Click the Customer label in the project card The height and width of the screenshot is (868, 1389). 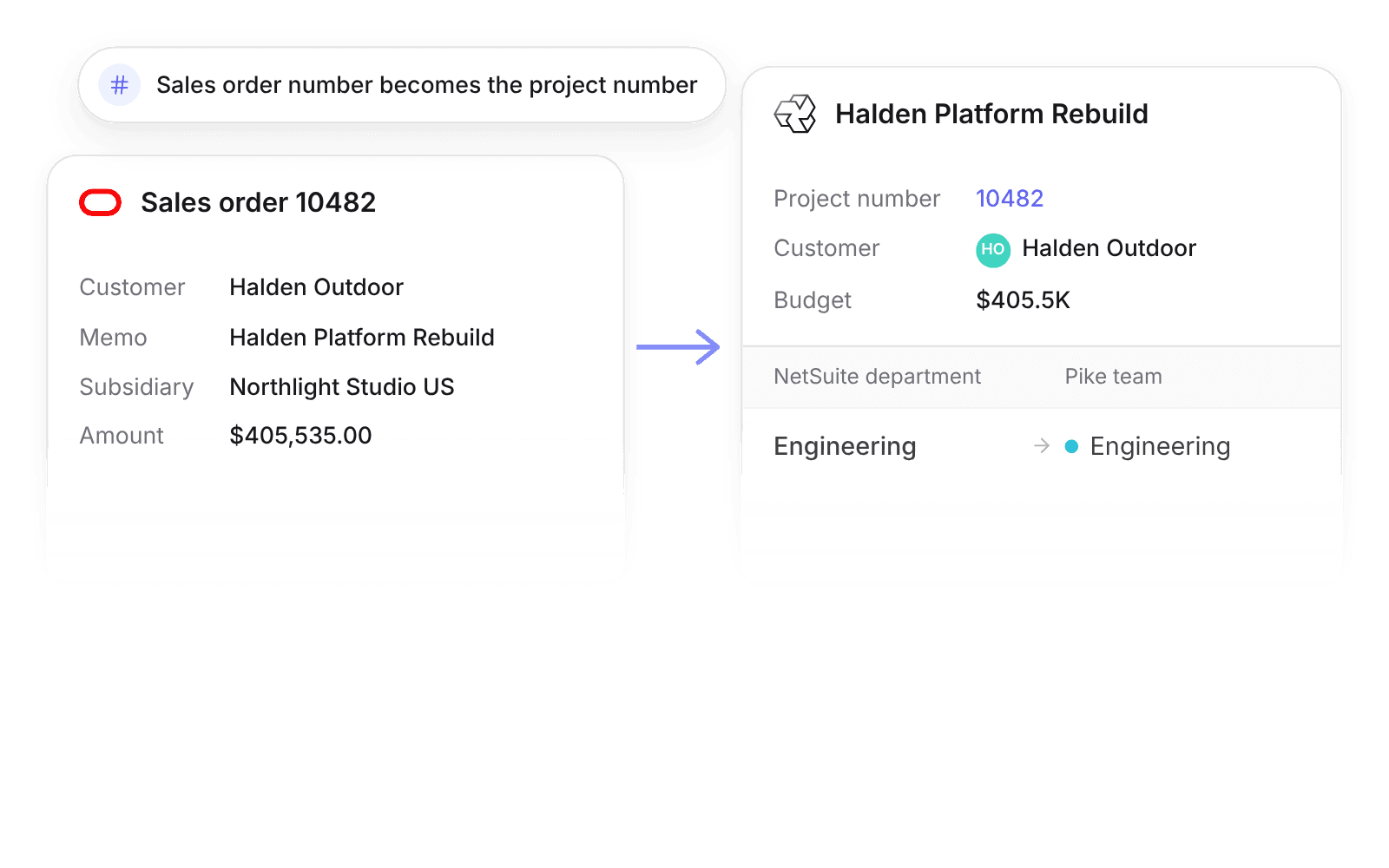pyautogui.click(x=826, y=248)
